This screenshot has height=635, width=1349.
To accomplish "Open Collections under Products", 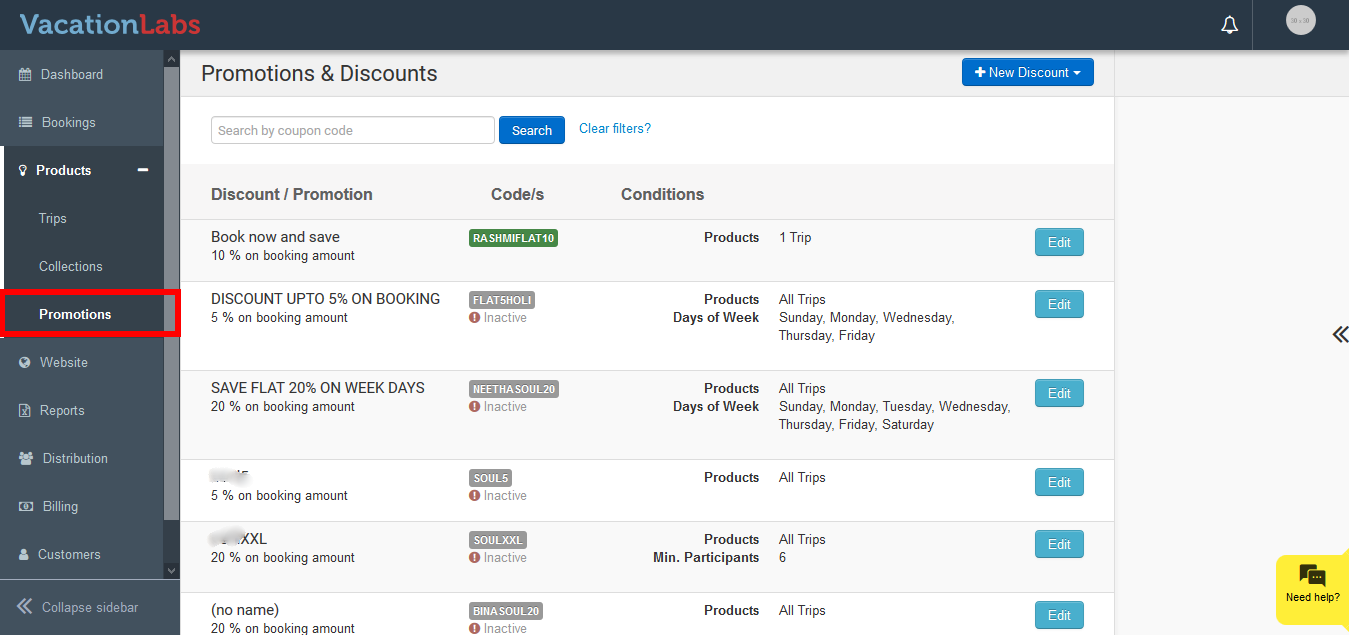I will pos(71,267).
